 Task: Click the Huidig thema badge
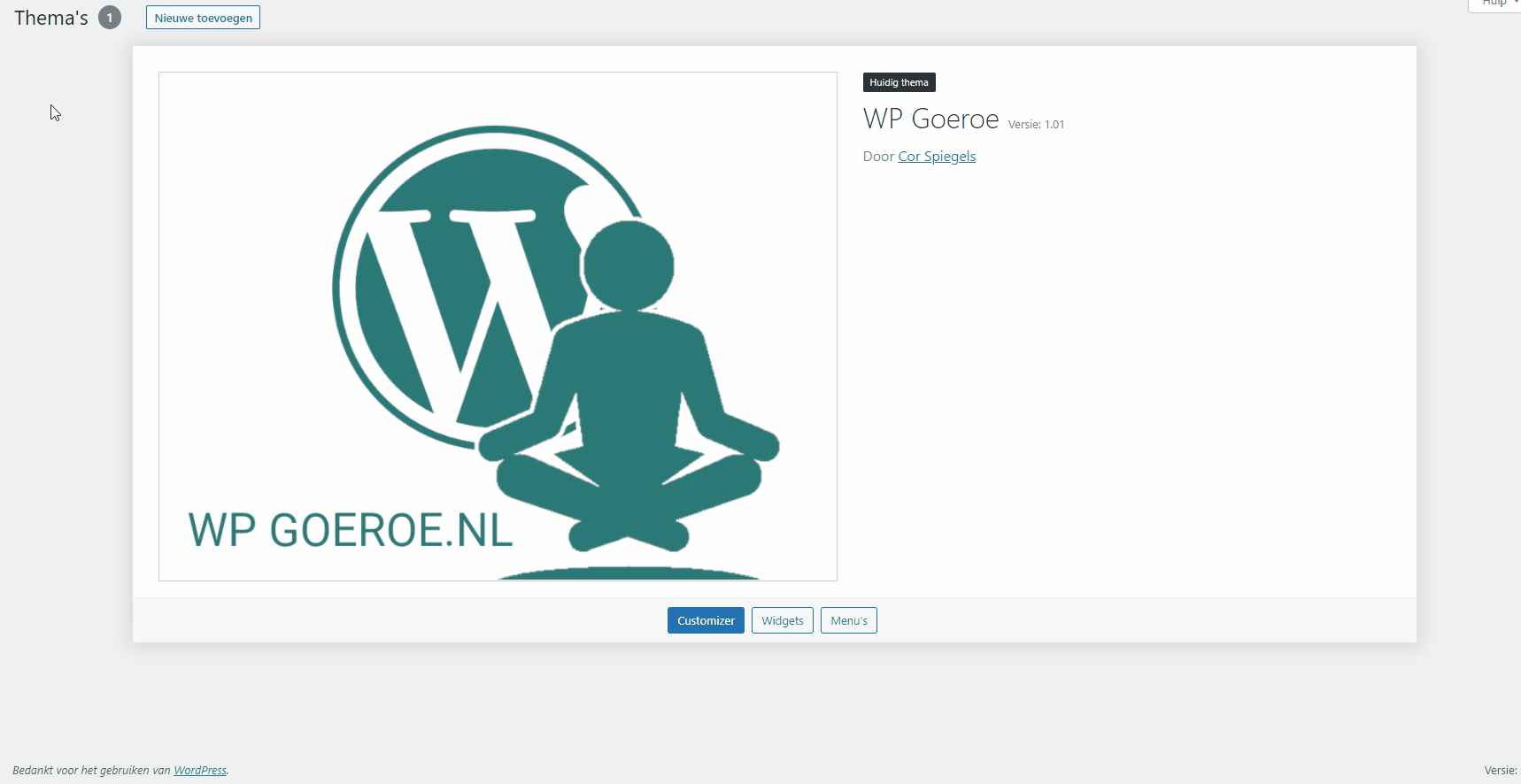(x=899, y=82)
